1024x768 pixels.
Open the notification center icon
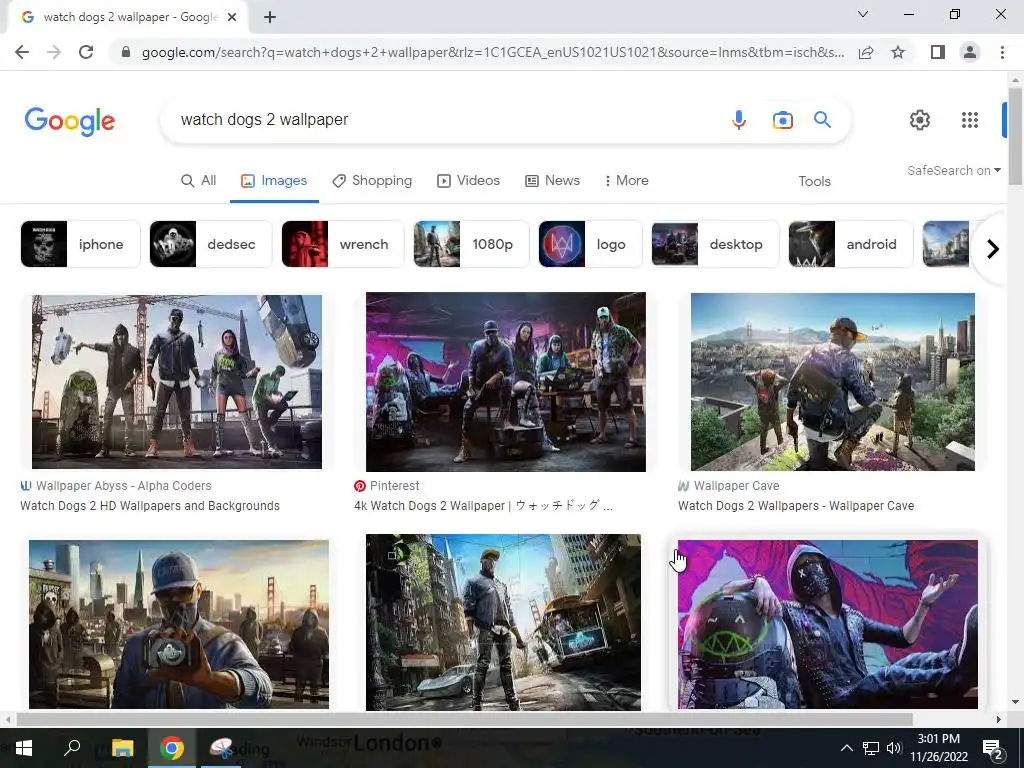[993, 749]
